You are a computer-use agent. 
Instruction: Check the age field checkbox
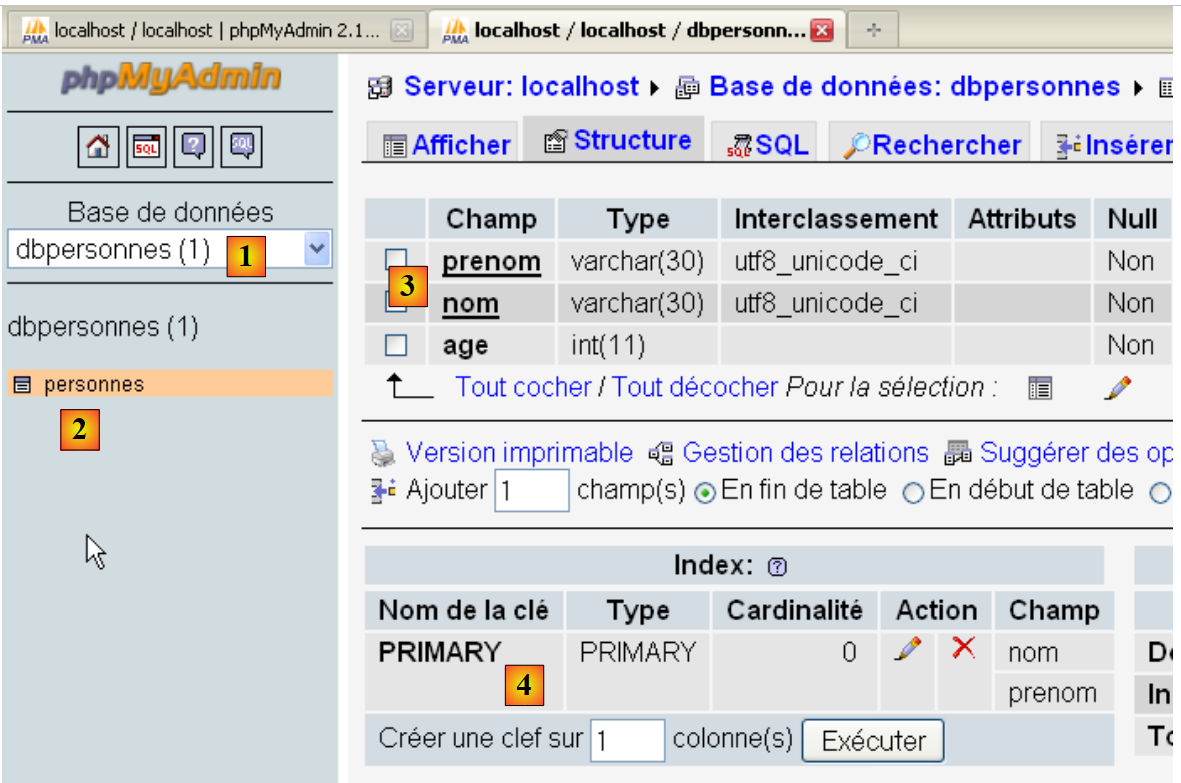pyautogui.click(x=396, y=346)
